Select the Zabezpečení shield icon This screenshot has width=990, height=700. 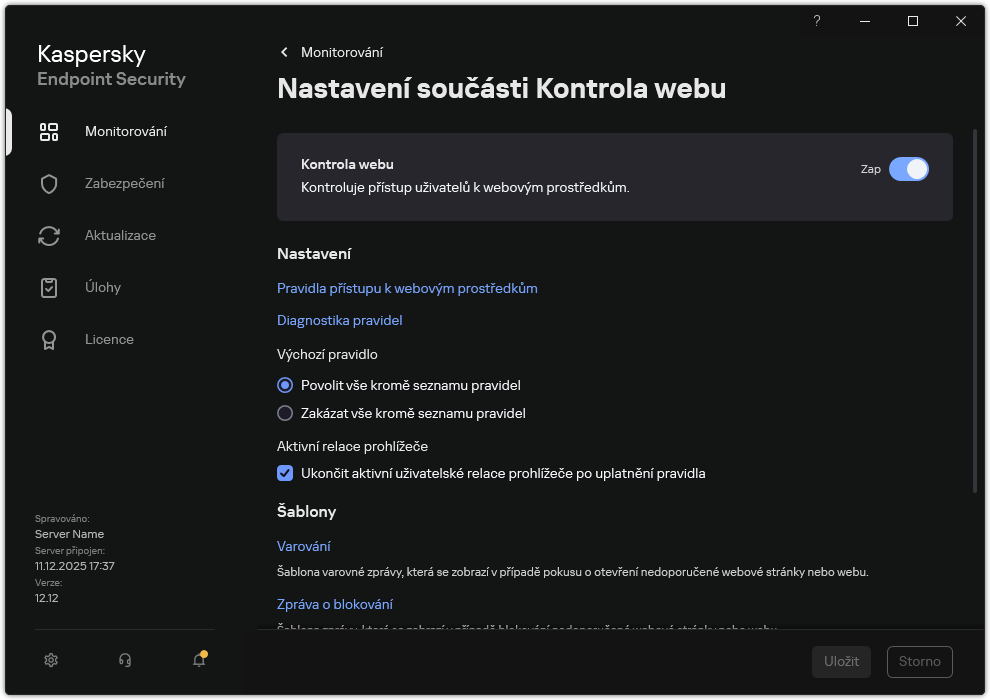[49, 183]
